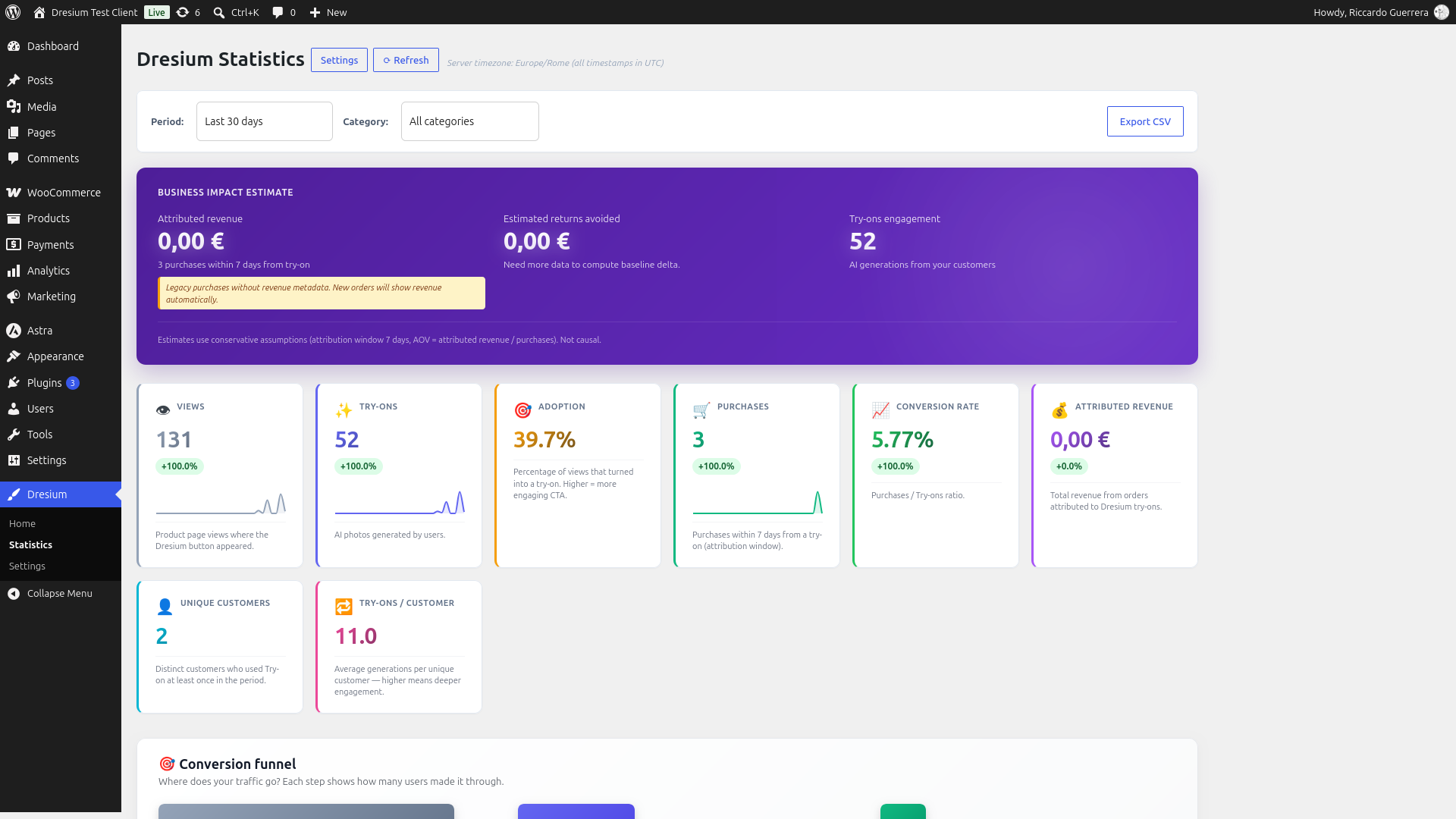1456x819 pixels.
Task: Click the Refresh button
Action: [x=406, y=60]
